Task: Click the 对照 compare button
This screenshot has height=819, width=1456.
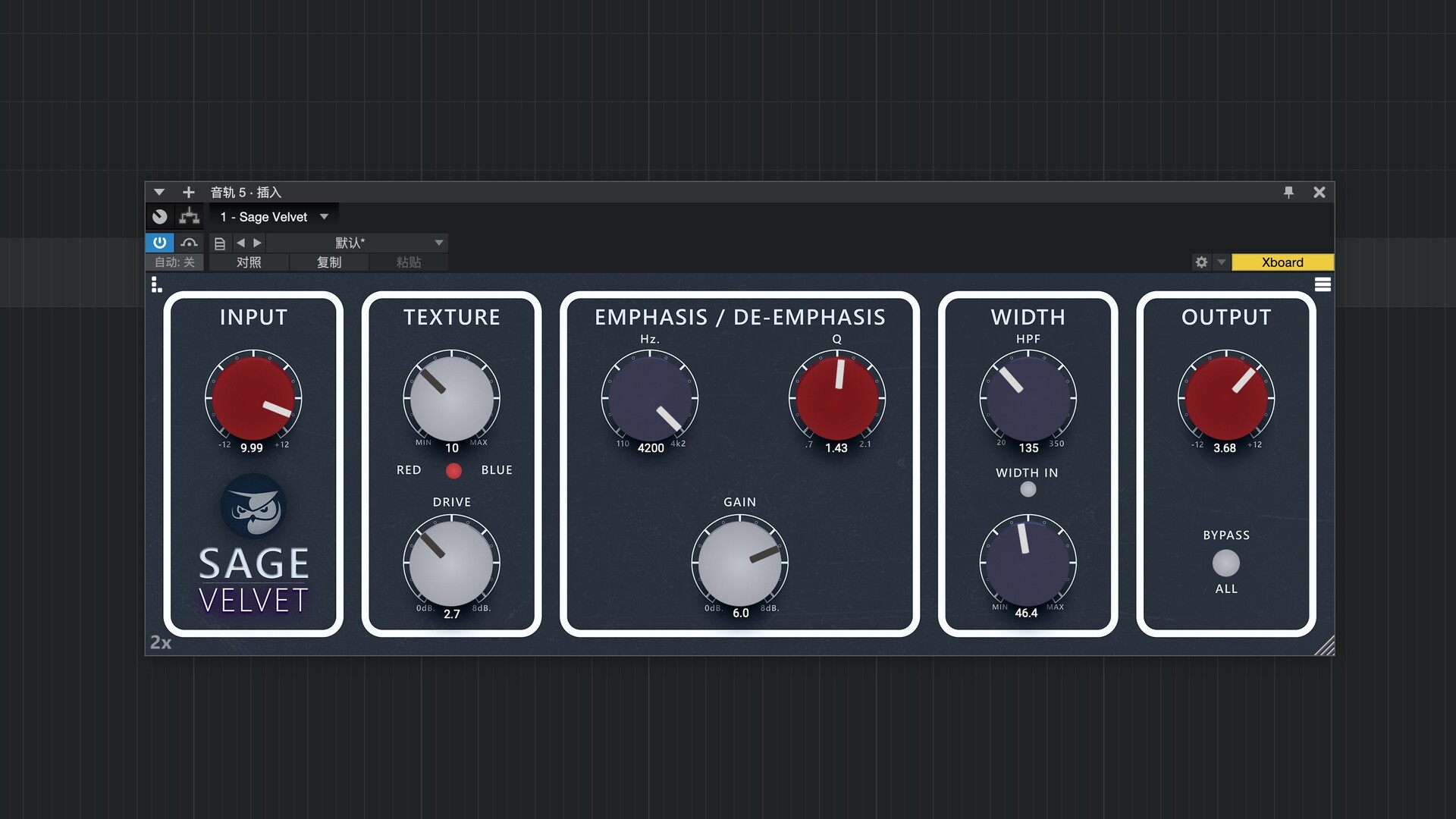Action: click(249, 262)
